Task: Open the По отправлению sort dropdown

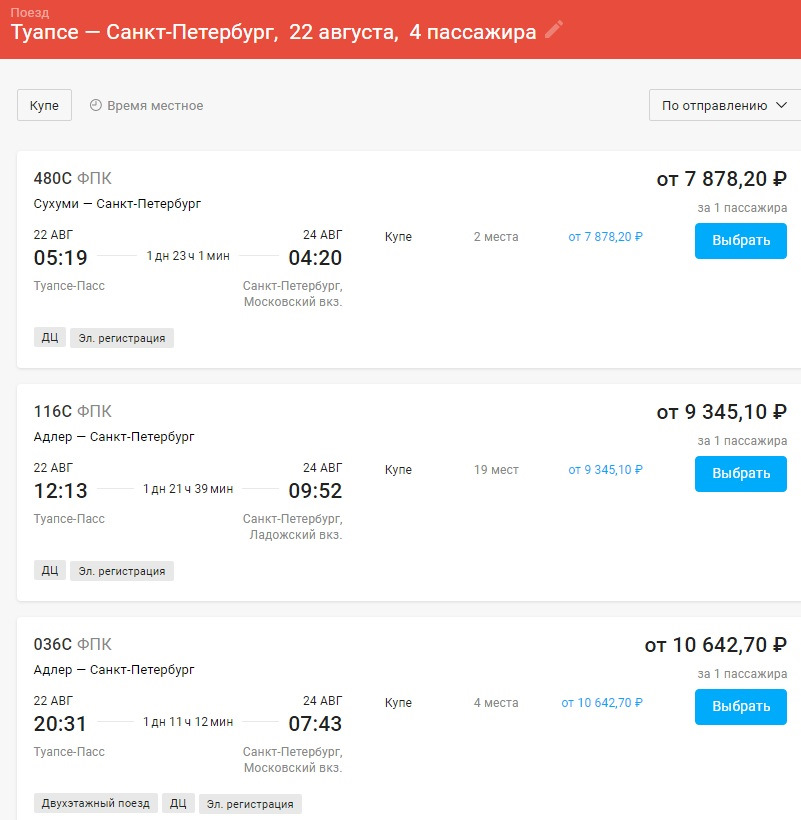Action: 725,105
